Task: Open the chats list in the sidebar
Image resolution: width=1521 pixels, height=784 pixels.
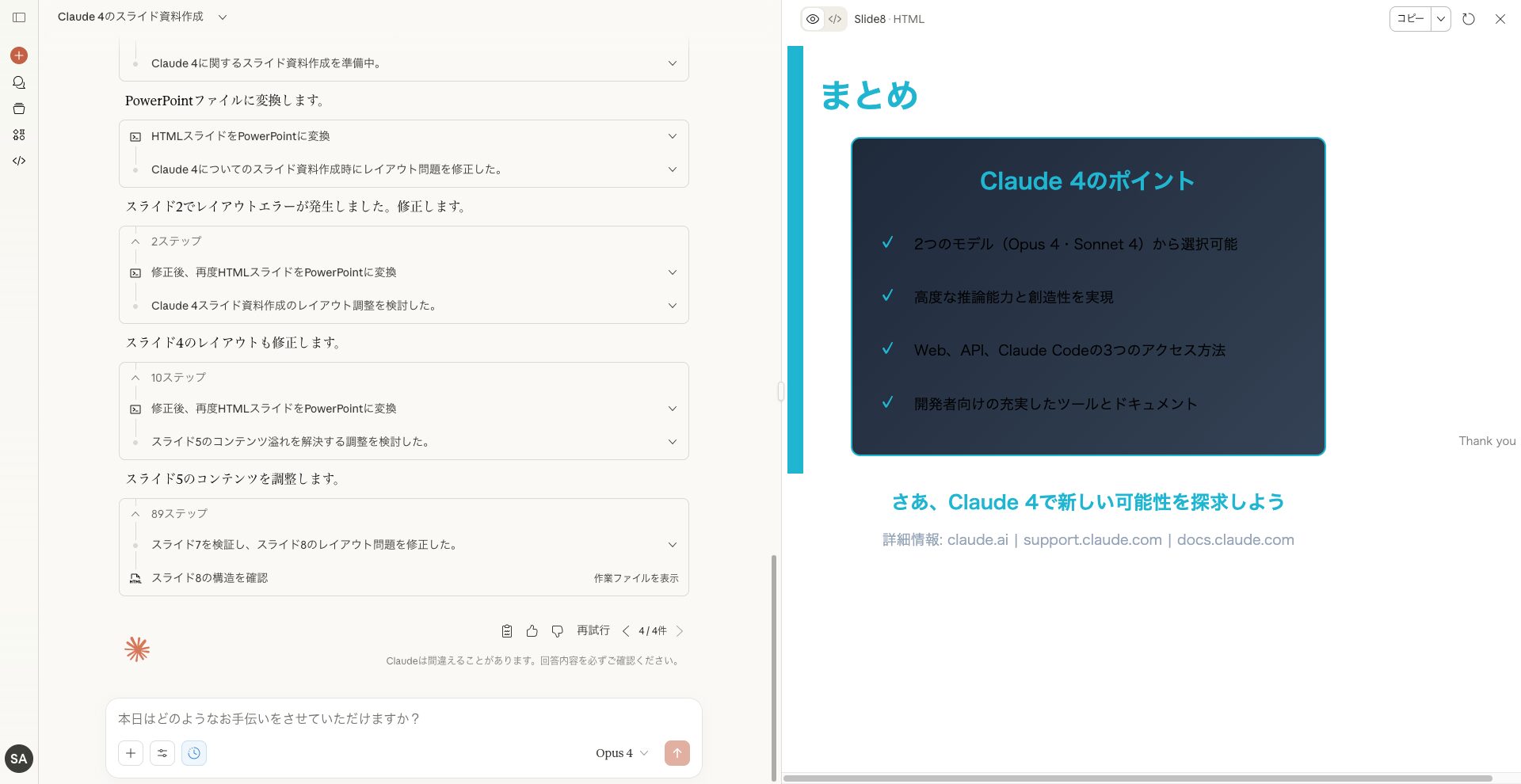Action: coord(18,82)
